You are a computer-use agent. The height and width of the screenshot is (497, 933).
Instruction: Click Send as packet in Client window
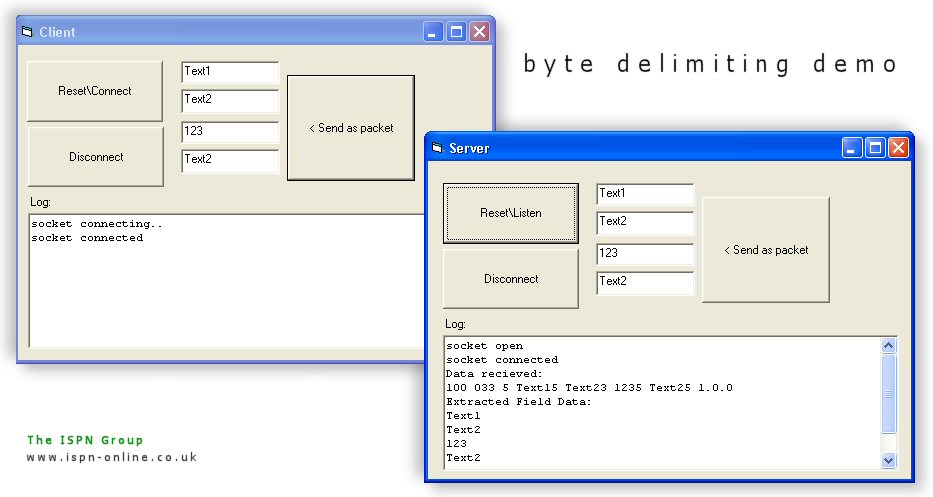point(350,128)
